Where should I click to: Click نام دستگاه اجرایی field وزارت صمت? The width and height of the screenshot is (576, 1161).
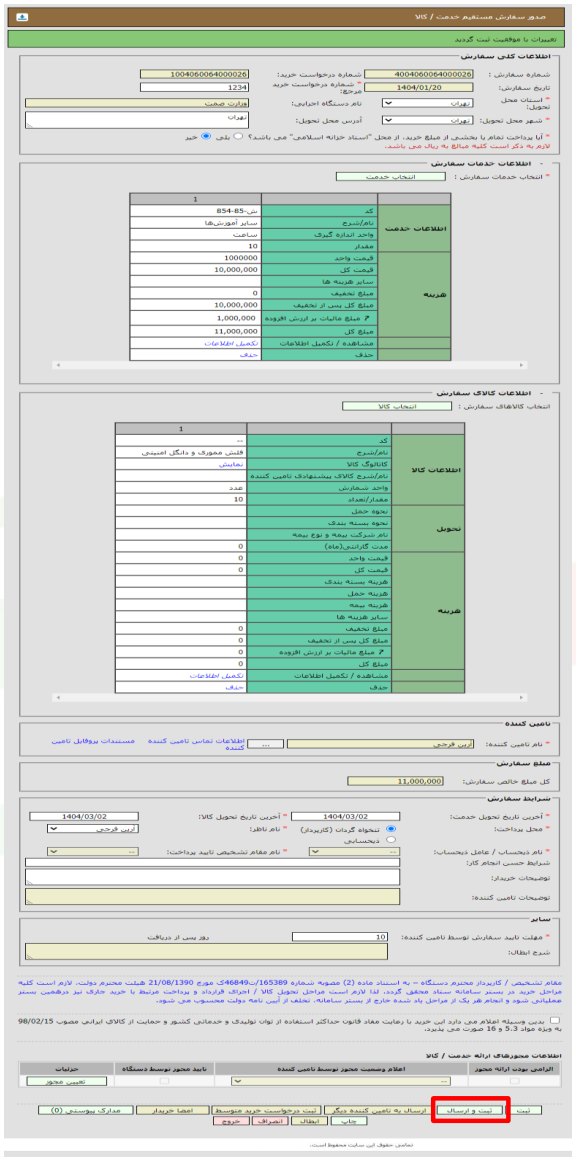138,104
